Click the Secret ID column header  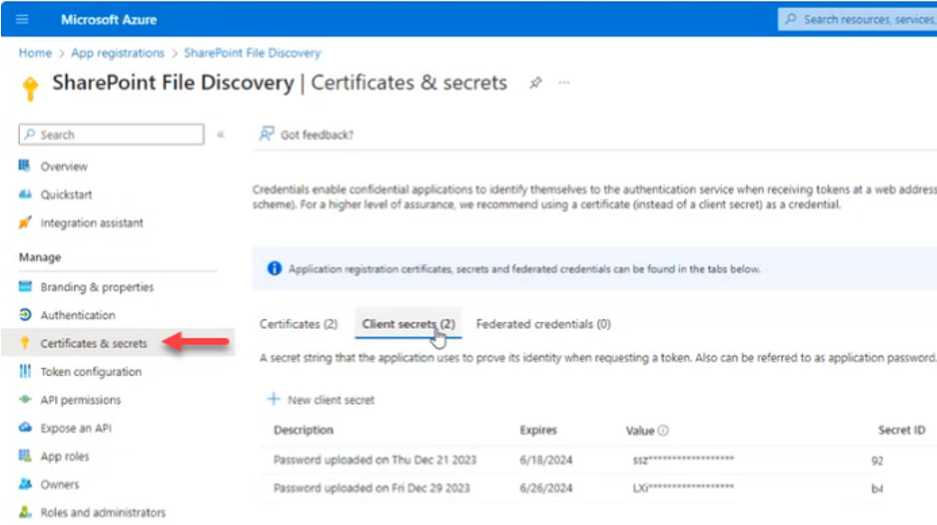point(902,430)
